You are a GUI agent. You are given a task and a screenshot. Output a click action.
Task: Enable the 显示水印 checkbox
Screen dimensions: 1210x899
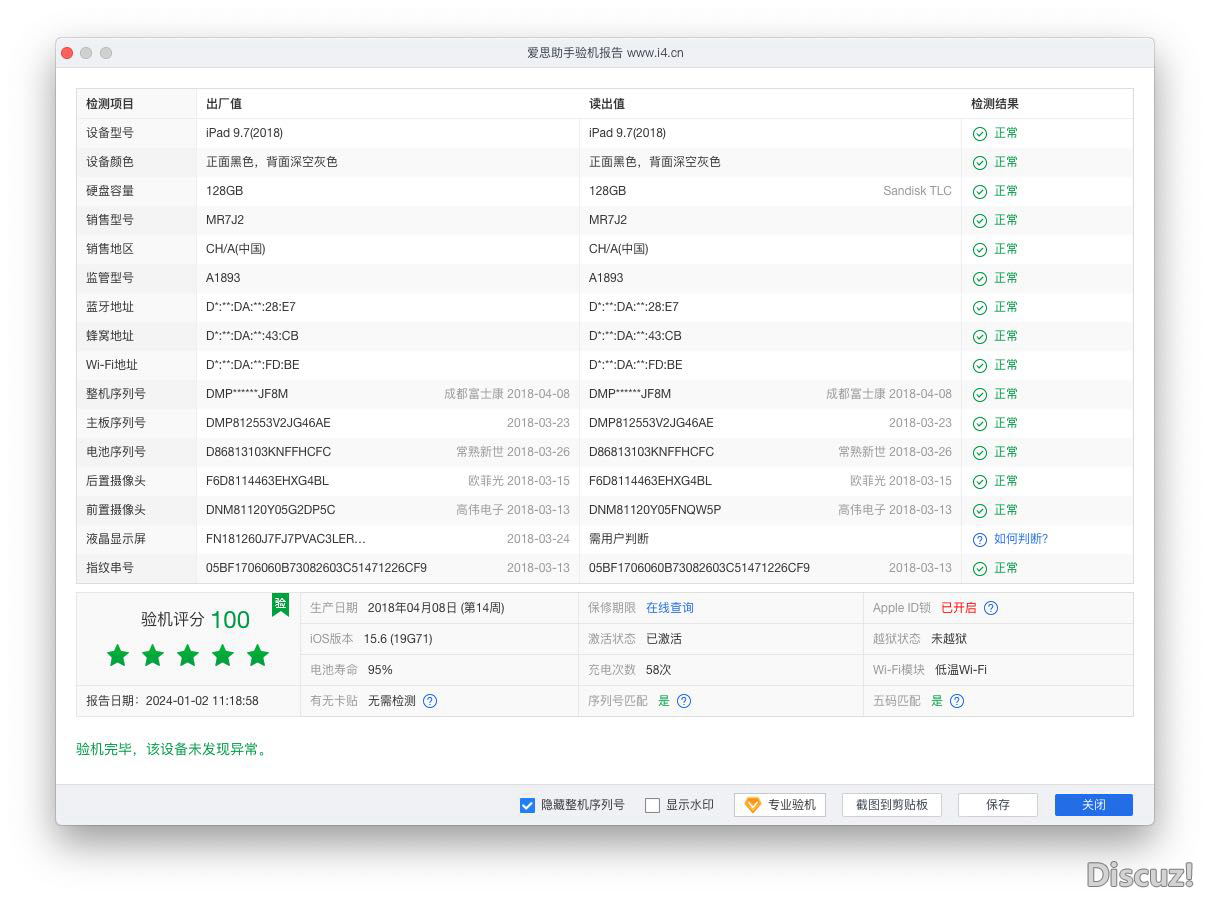[652, 805]
